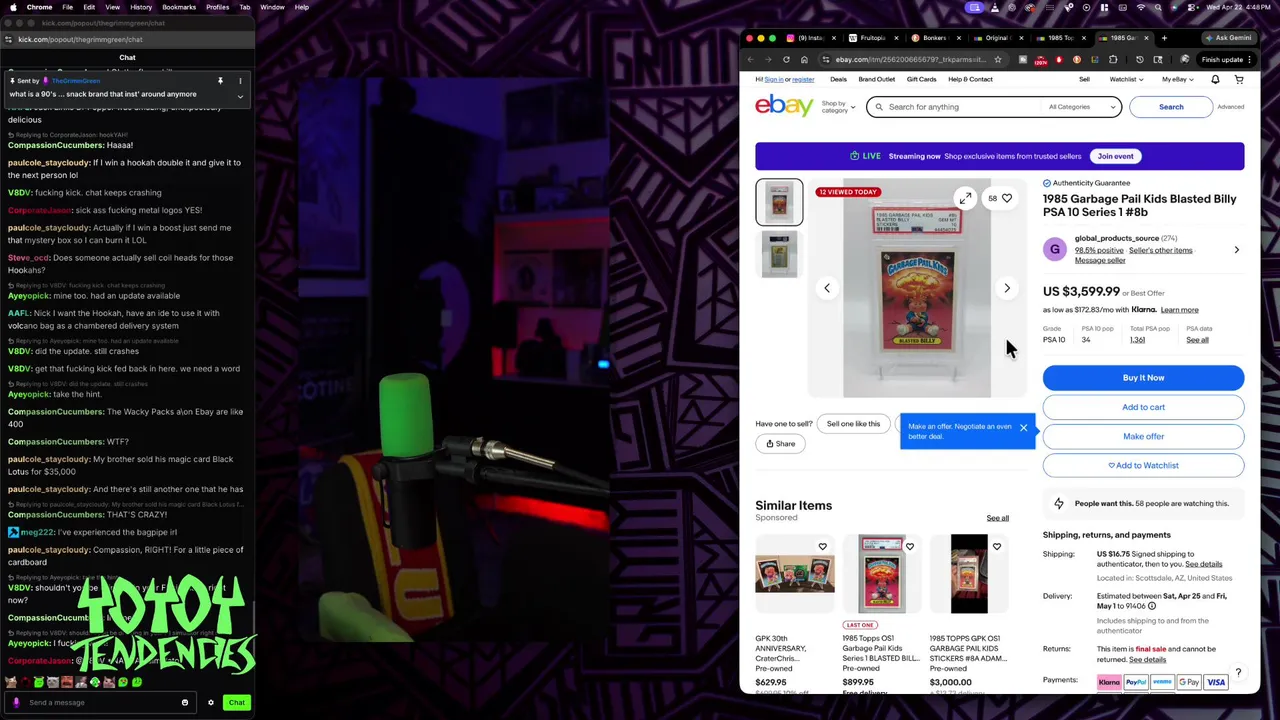Image resolution: width=1280 pixels, height=720 pixels.
Task: Open See all similar items
Action: coord(997,518)
